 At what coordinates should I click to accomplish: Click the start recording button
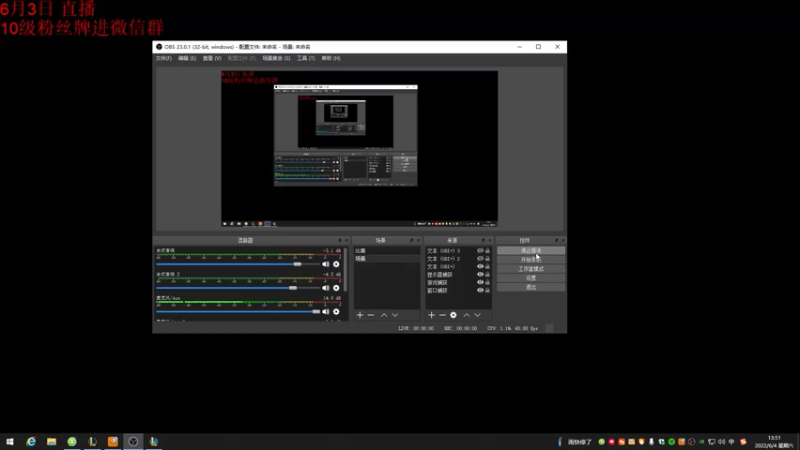[531, 260]
